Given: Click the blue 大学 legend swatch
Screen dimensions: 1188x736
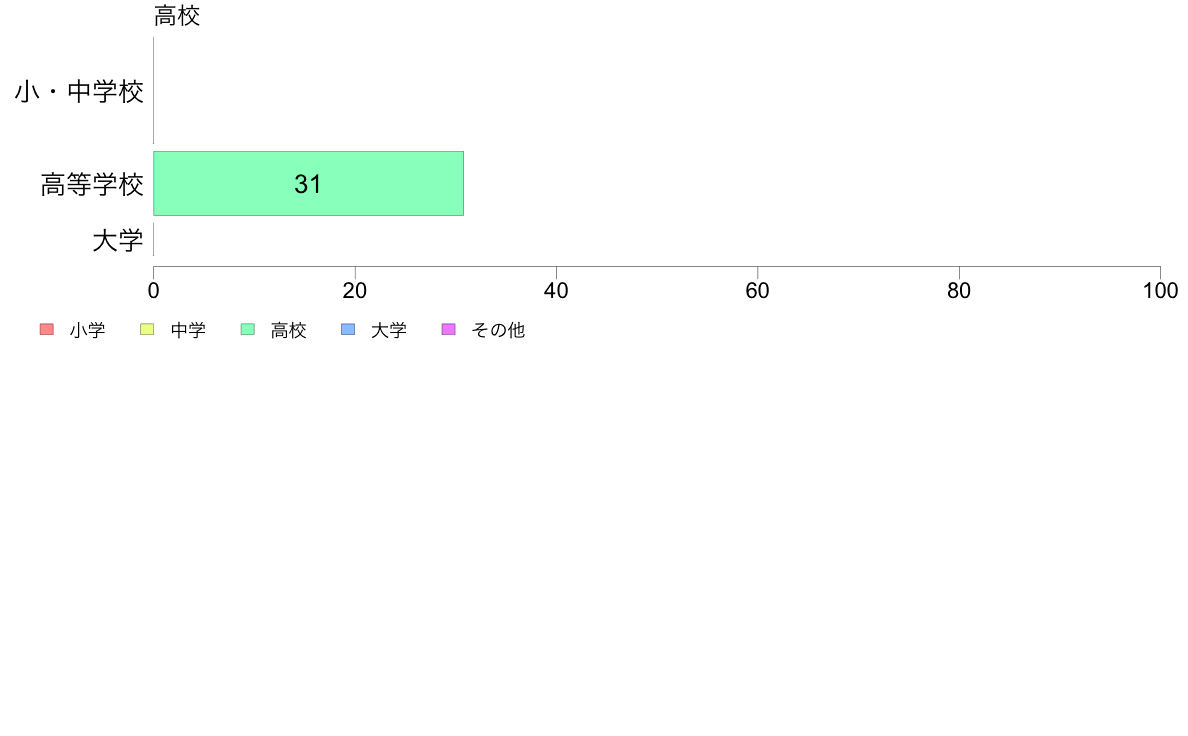Looking at the screenshot, I should (348, 329).
